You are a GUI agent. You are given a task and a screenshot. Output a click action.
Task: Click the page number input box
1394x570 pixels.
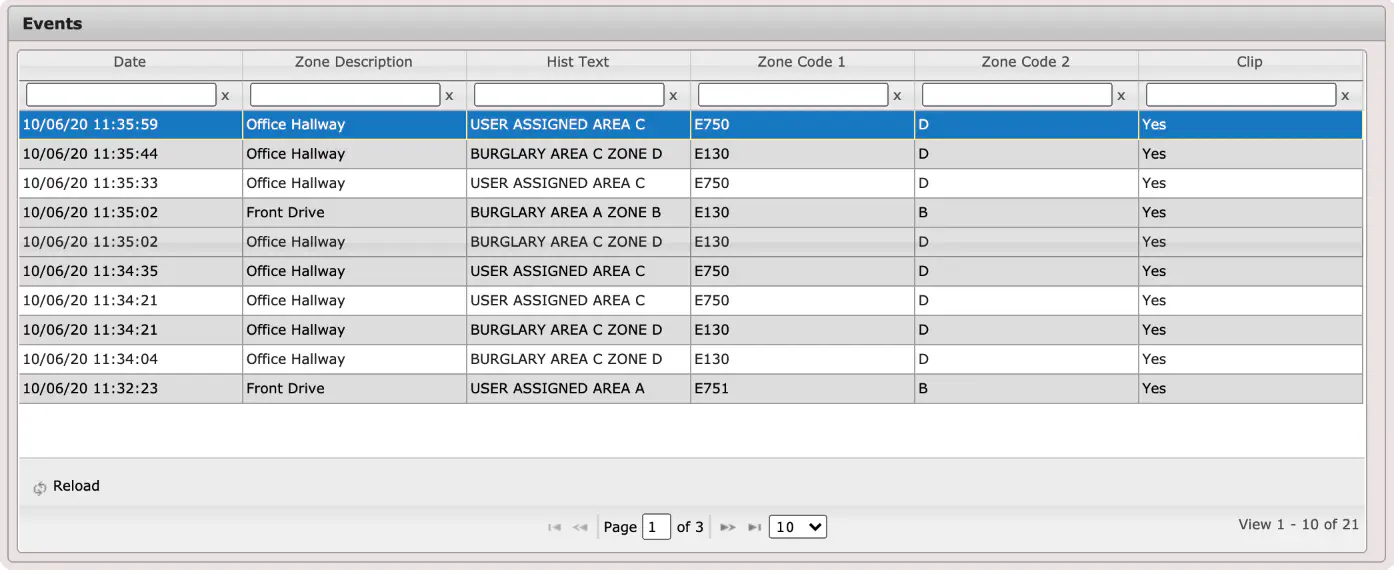[x=656, y=527]
